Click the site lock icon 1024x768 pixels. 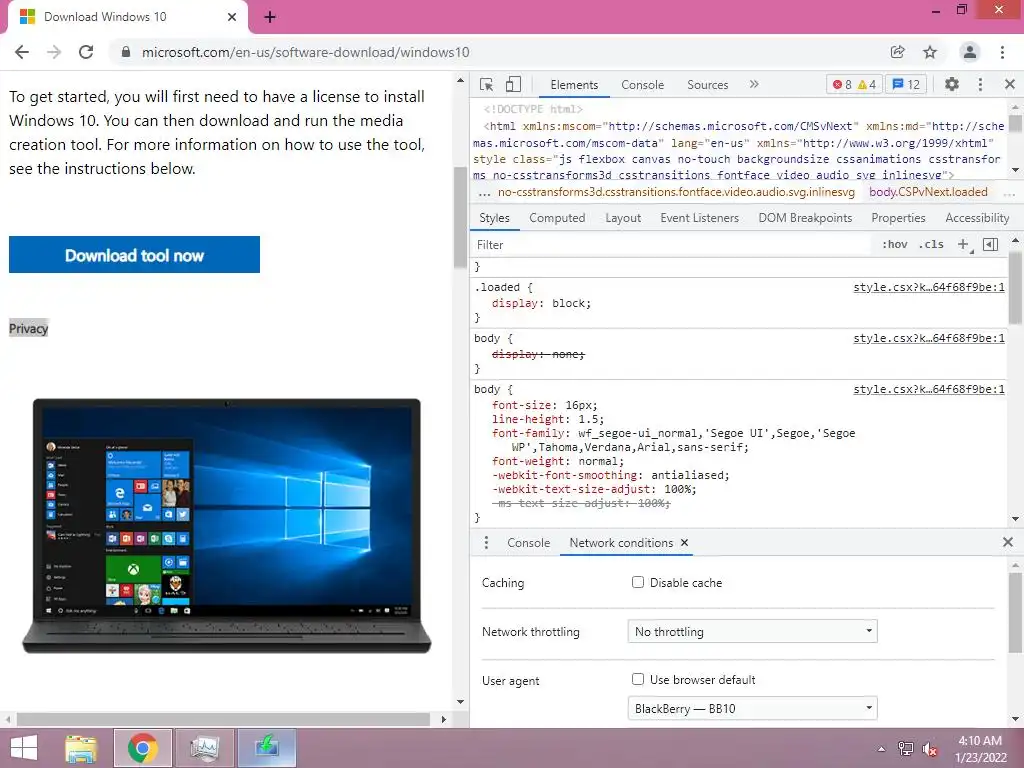click(126, 52)
